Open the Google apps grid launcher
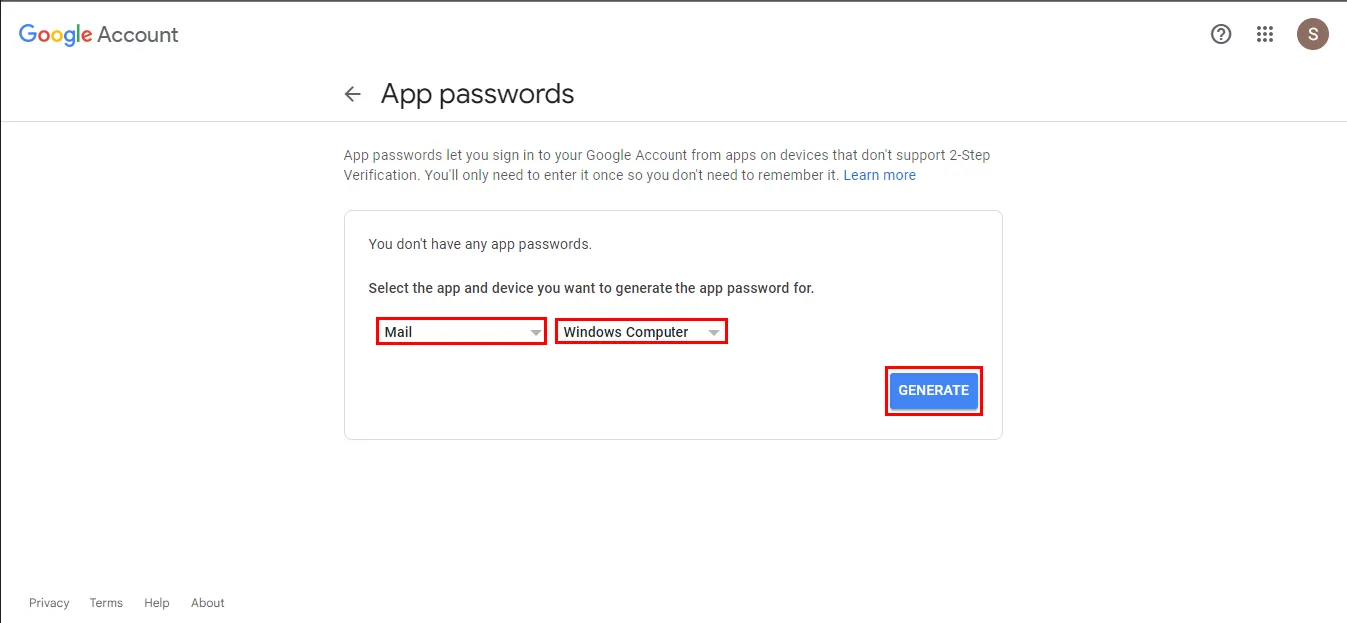 tap(1265, 34)
